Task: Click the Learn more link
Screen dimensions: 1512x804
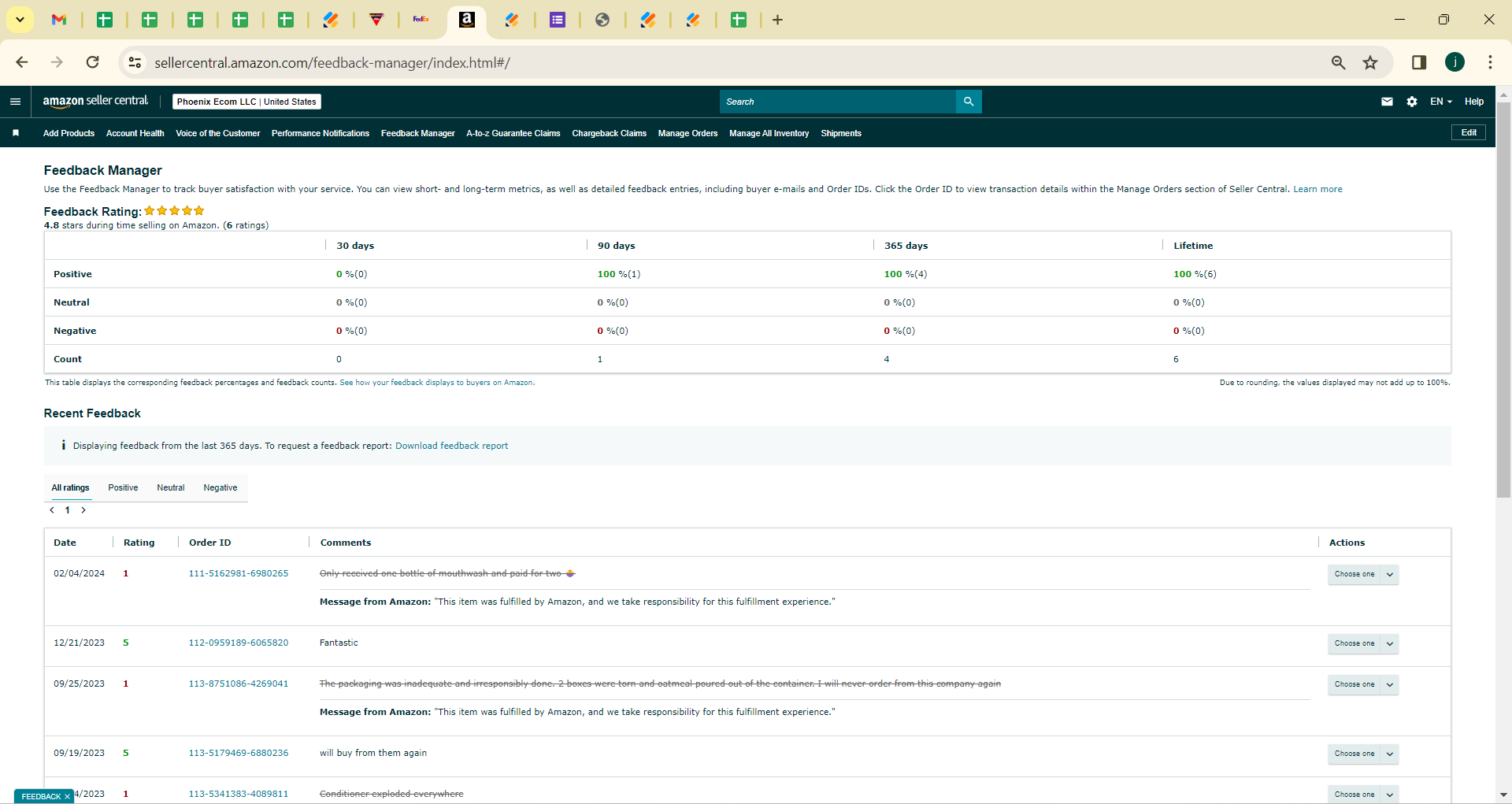Action: pyautogui.click(x=1317, y=189)
